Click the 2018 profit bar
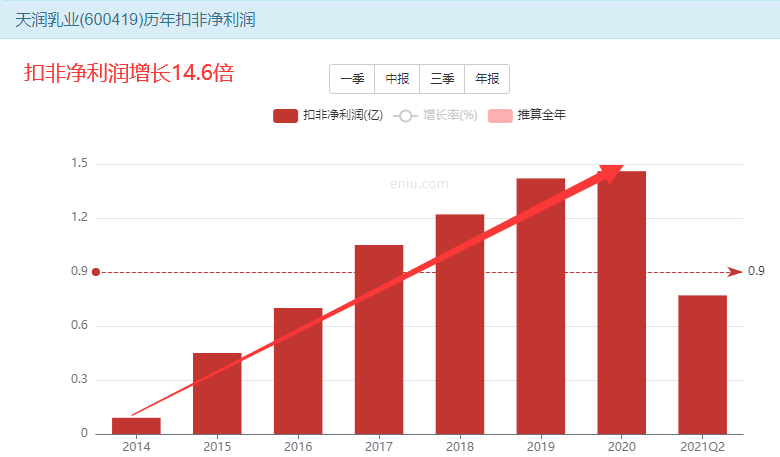The height and width of the screenshot is (457, 780). coord(460,324)
